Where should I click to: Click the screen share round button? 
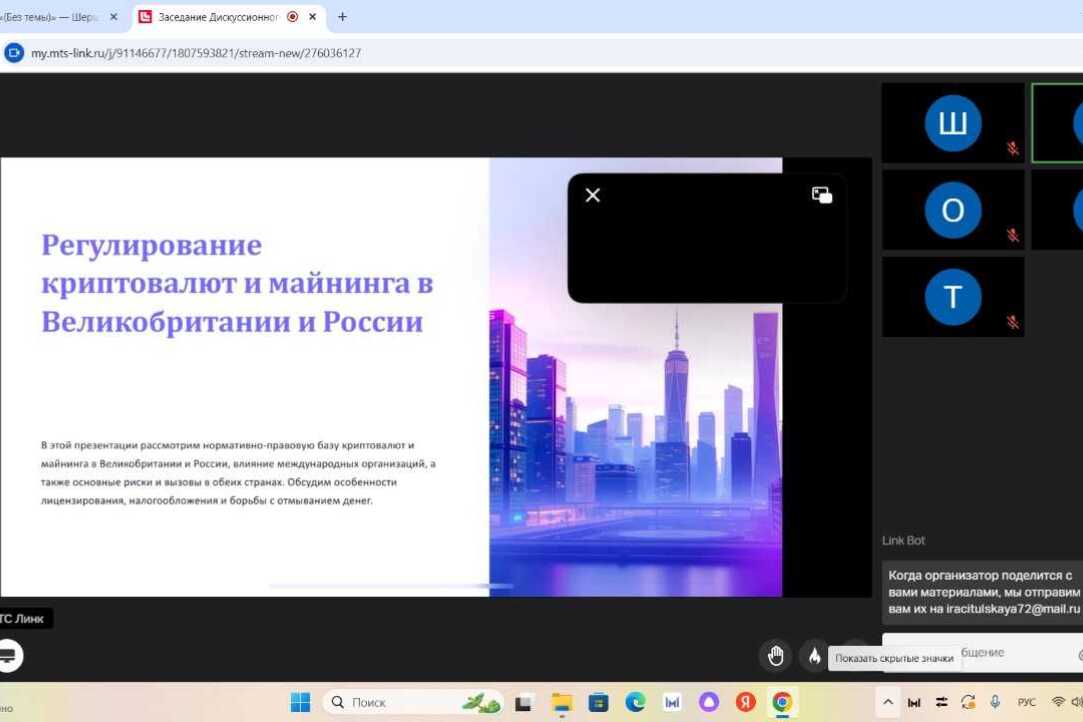pyautogui.click(x=8, y=656)
